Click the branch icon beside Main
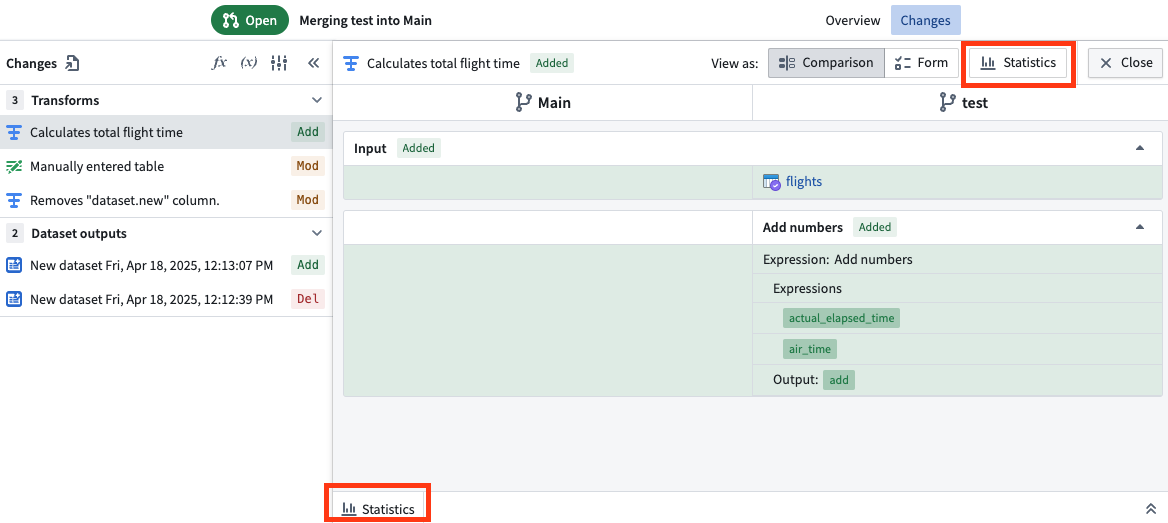 [x=523, y=102]
